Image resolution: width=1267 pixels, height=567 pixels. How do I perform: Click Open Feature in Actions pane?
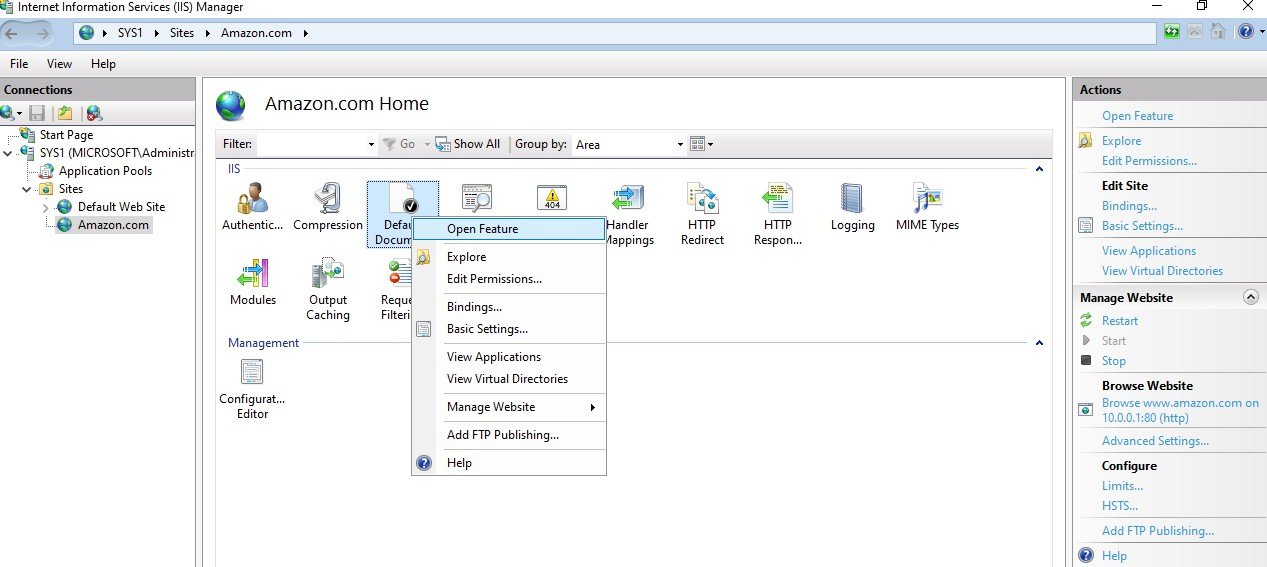click(1137, 116)
